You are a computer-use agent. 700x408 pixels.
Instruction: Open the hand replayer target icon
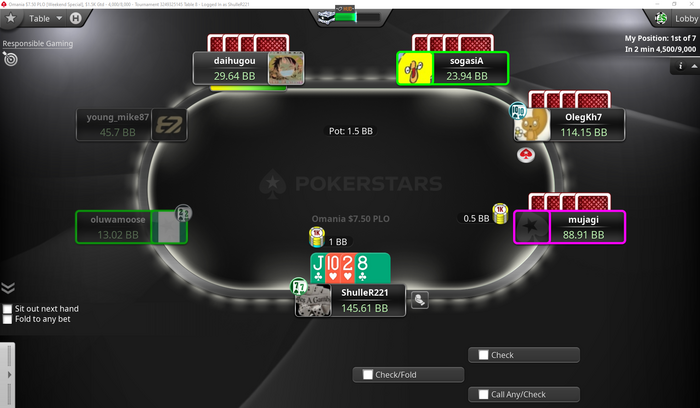[x=10, y=59]
